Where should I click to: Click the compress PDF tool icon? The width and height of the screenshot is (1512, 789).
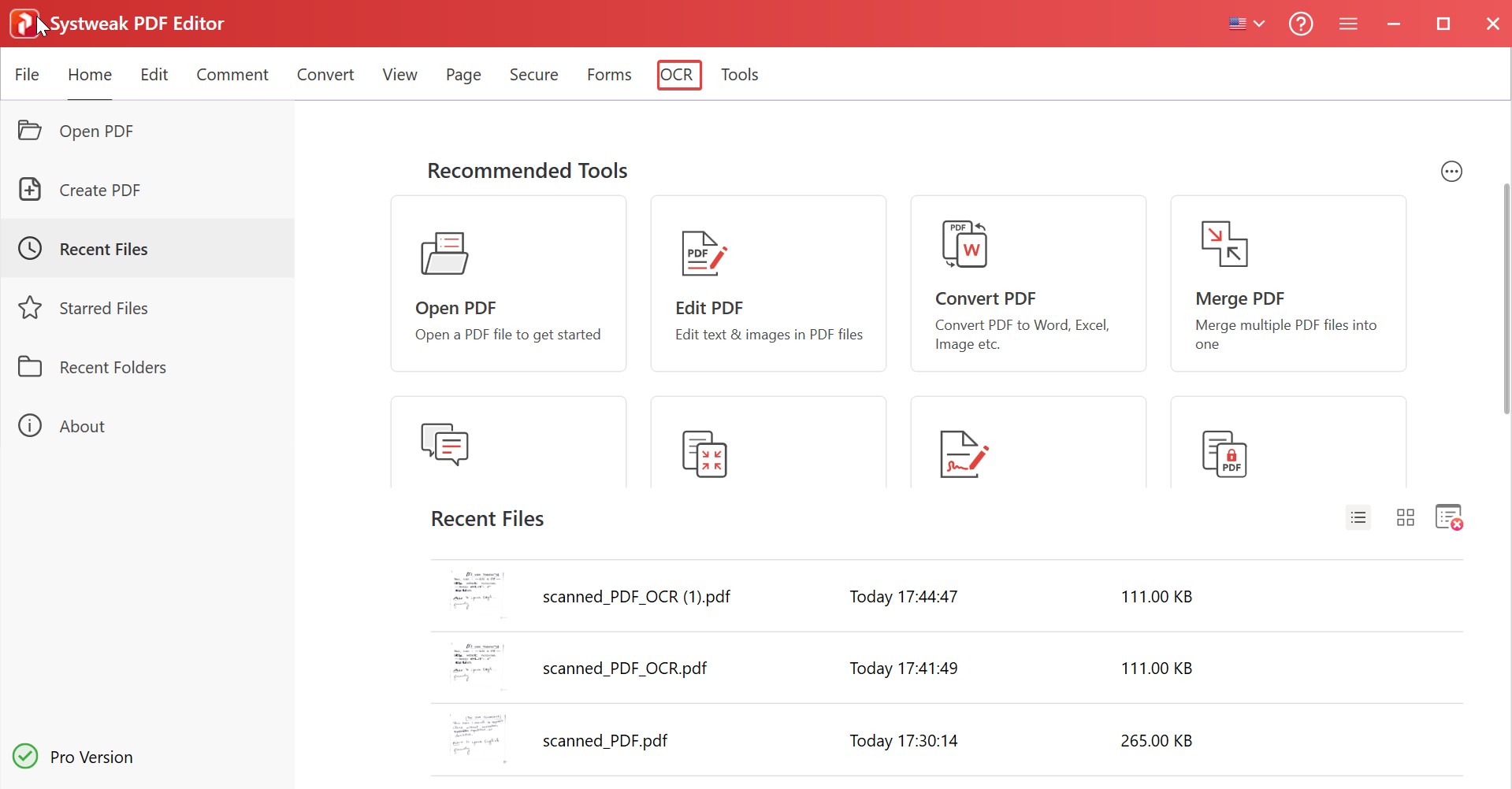pos(704,454)
